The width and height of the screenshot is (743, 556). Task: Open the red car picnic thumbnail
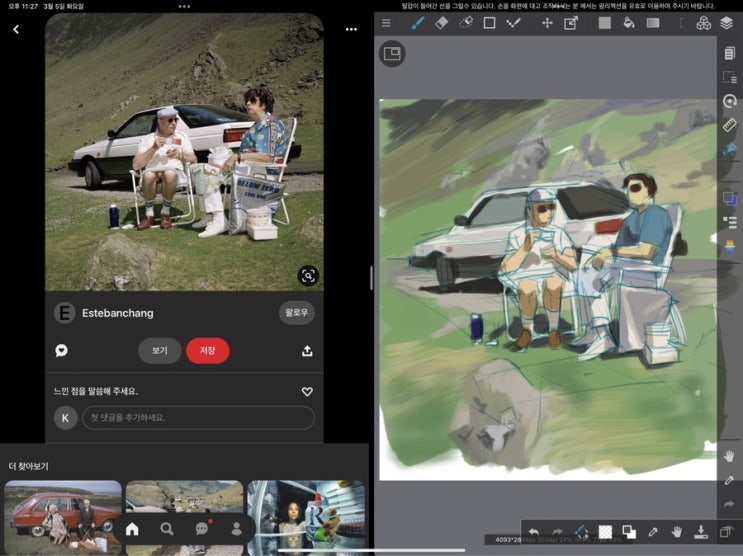click(63, 516)
